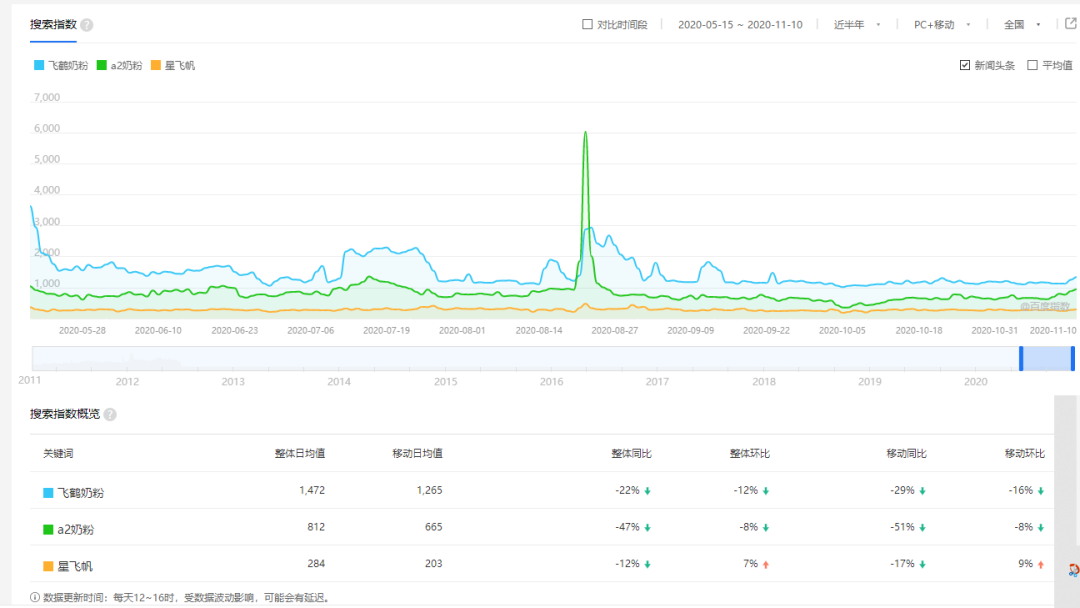
Task: Open the PC+移动 source dropdown
Action: (942, 25)
